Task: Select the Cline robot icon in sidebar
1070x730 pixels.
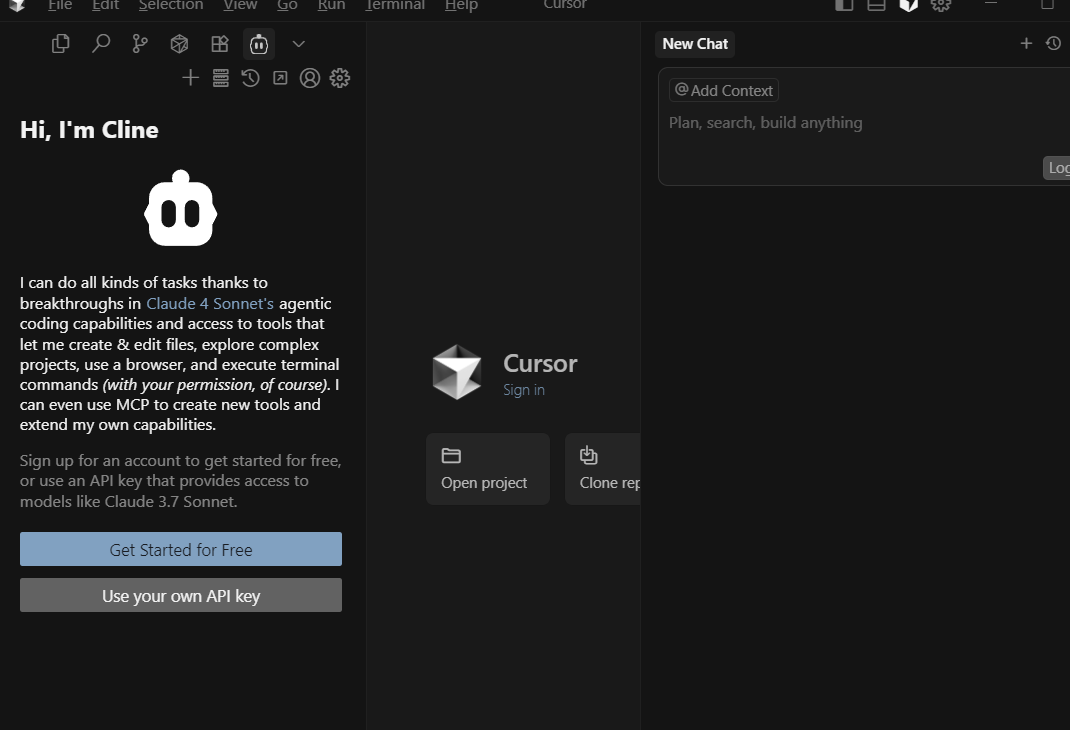Action: click(259, 44)
